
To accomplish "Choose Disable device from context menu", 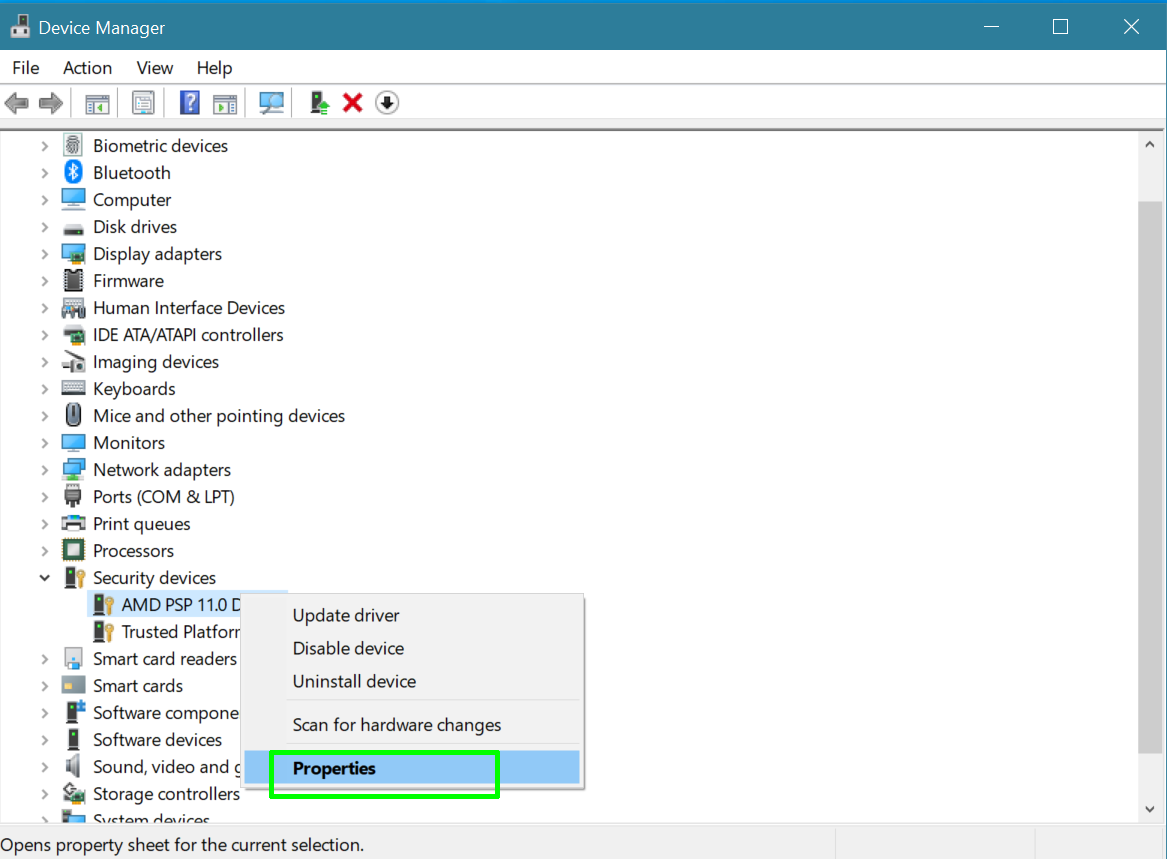I will click(412, 648).
